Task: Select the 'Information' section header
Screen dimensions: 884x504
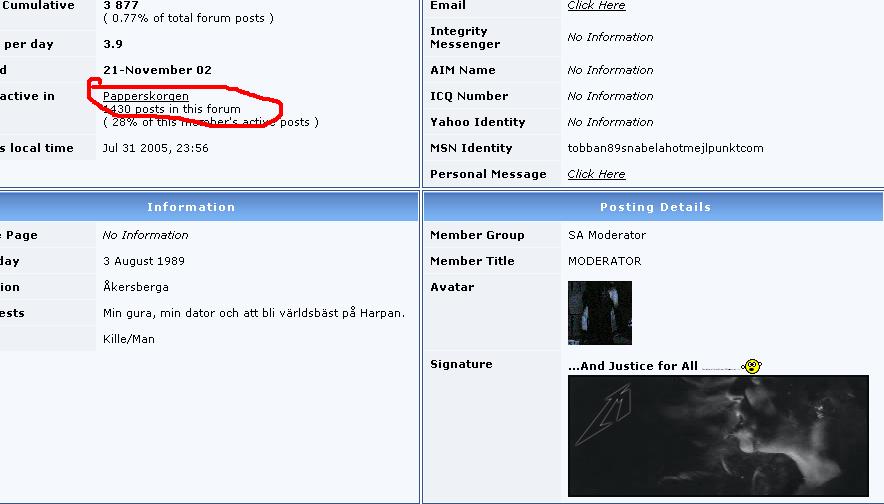Action: click(x=191, y=207)
